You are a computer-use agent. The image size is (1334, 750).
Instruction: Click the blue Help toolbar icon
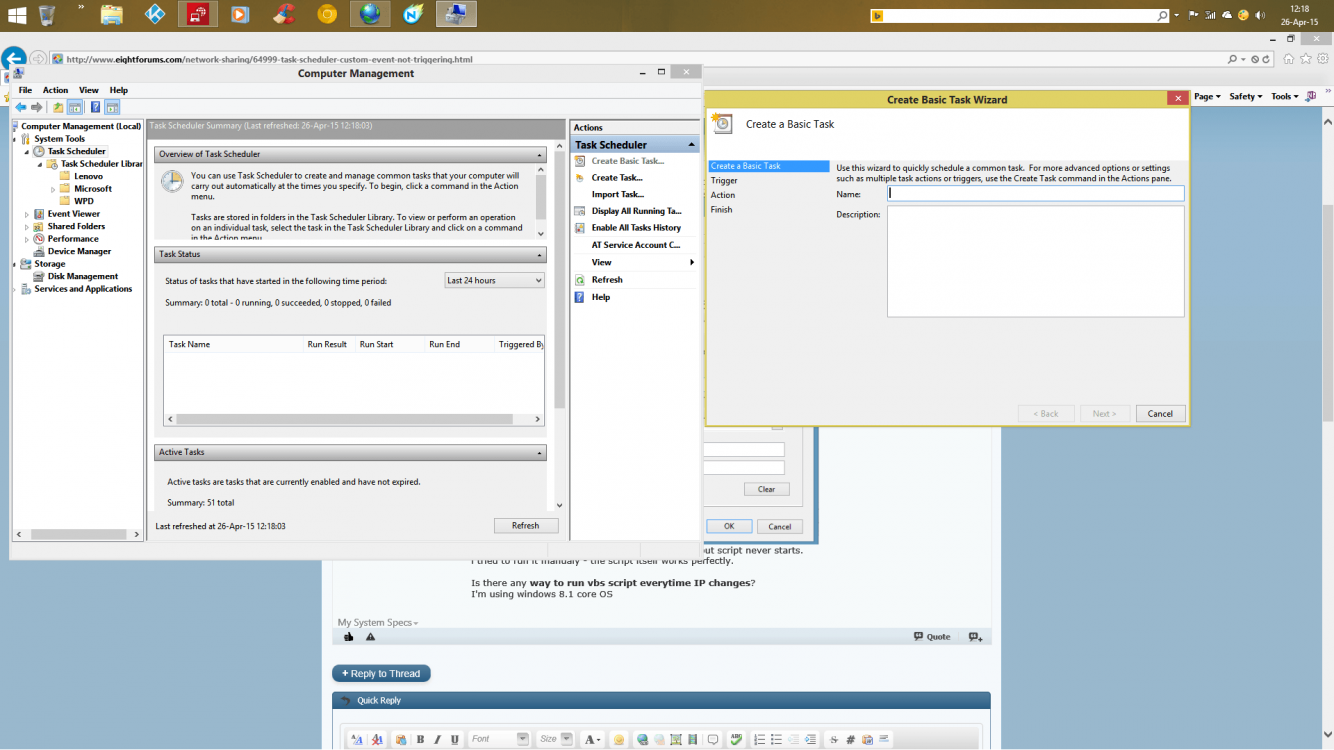pyautogui.click(x=95, y=107)
